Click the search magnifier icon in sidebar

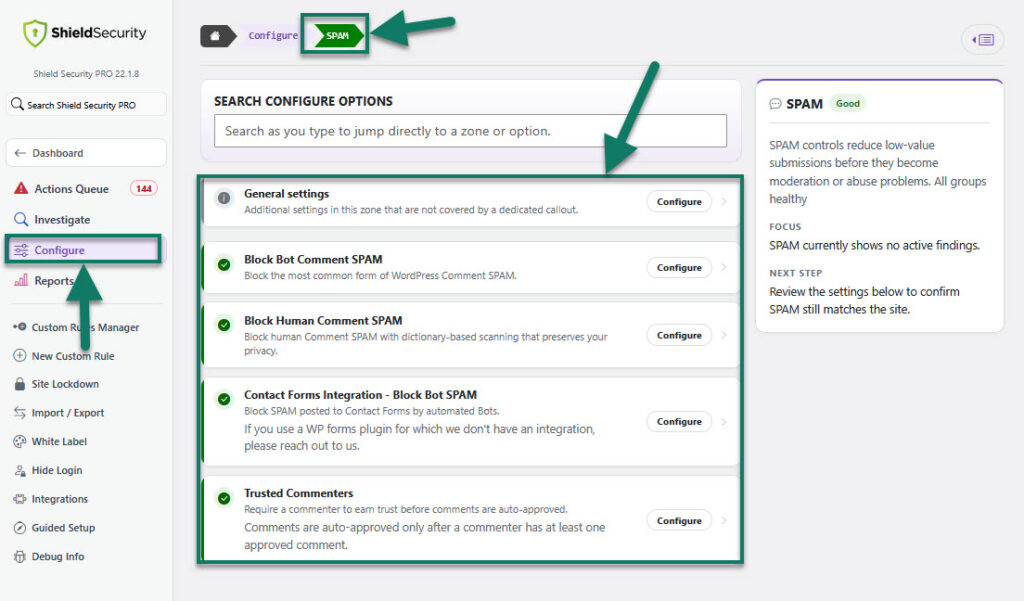coord(18,104)
